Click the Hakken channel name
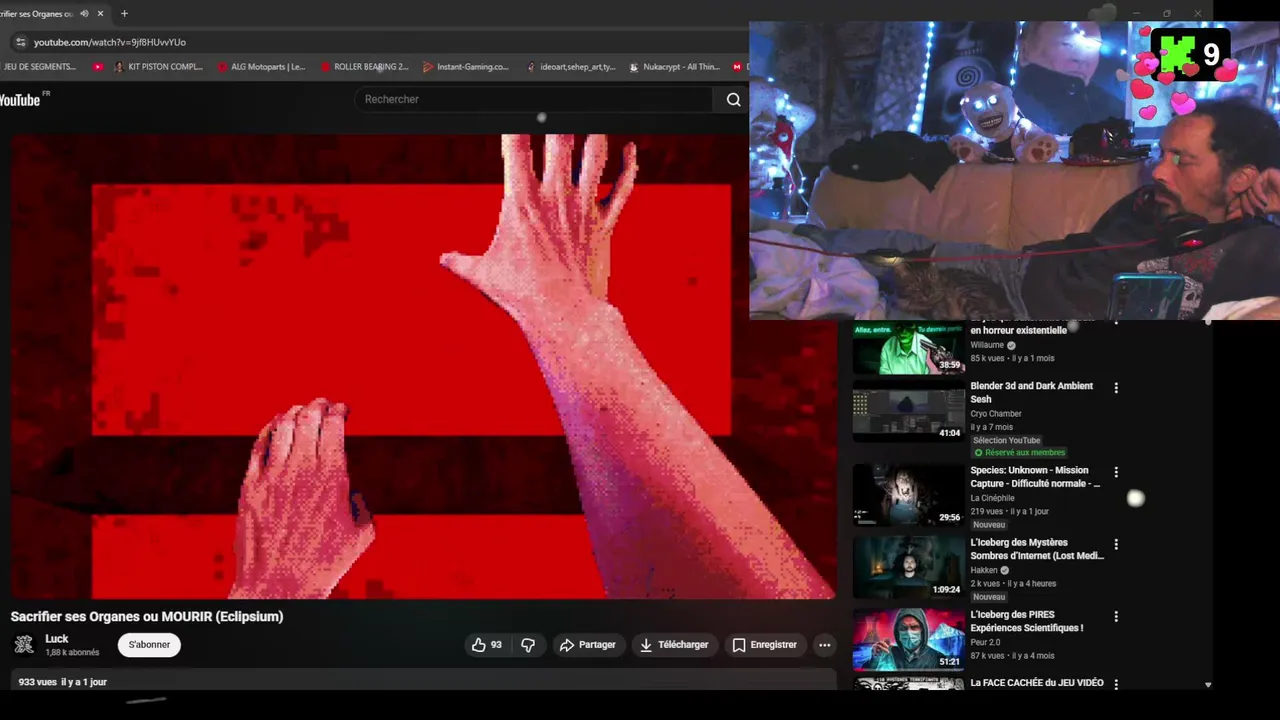This screenshot has width=1280, height=720. [x=984, y=571]
